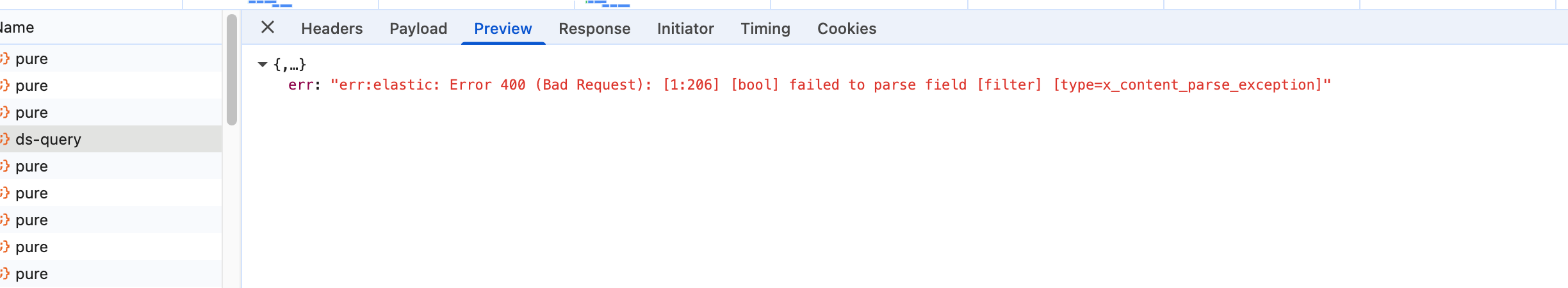Open the Headers tab
Image resolution: width=1568 pixels, height=288 pixels.
[332, 29]
